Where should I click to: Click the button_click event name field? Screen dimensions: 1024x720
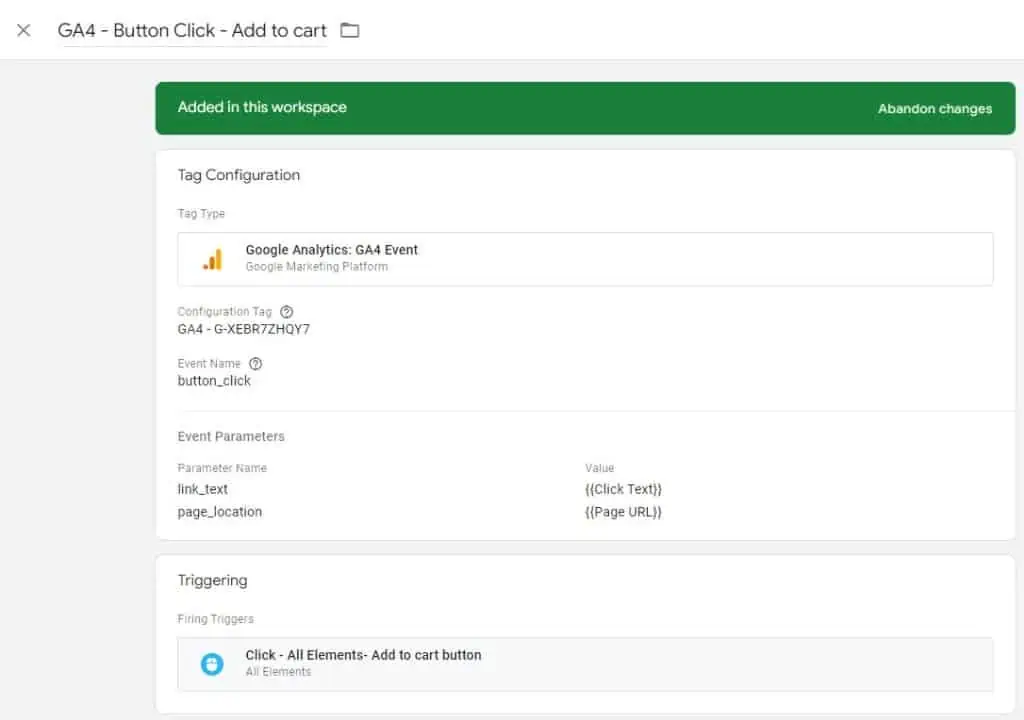click(214, 381)
